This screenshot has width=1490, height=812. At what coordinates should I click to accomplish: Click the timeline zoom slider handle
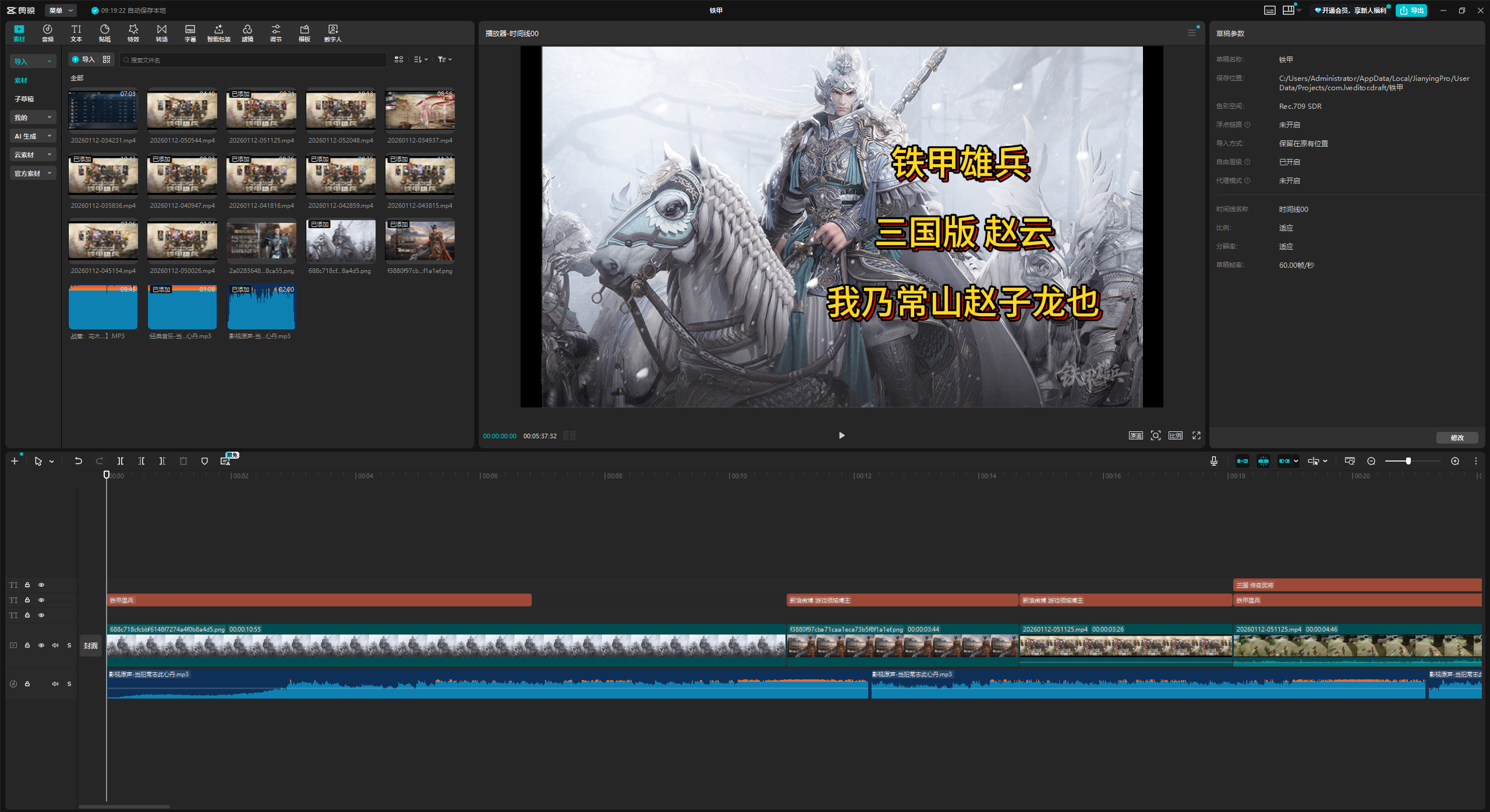1408,461
